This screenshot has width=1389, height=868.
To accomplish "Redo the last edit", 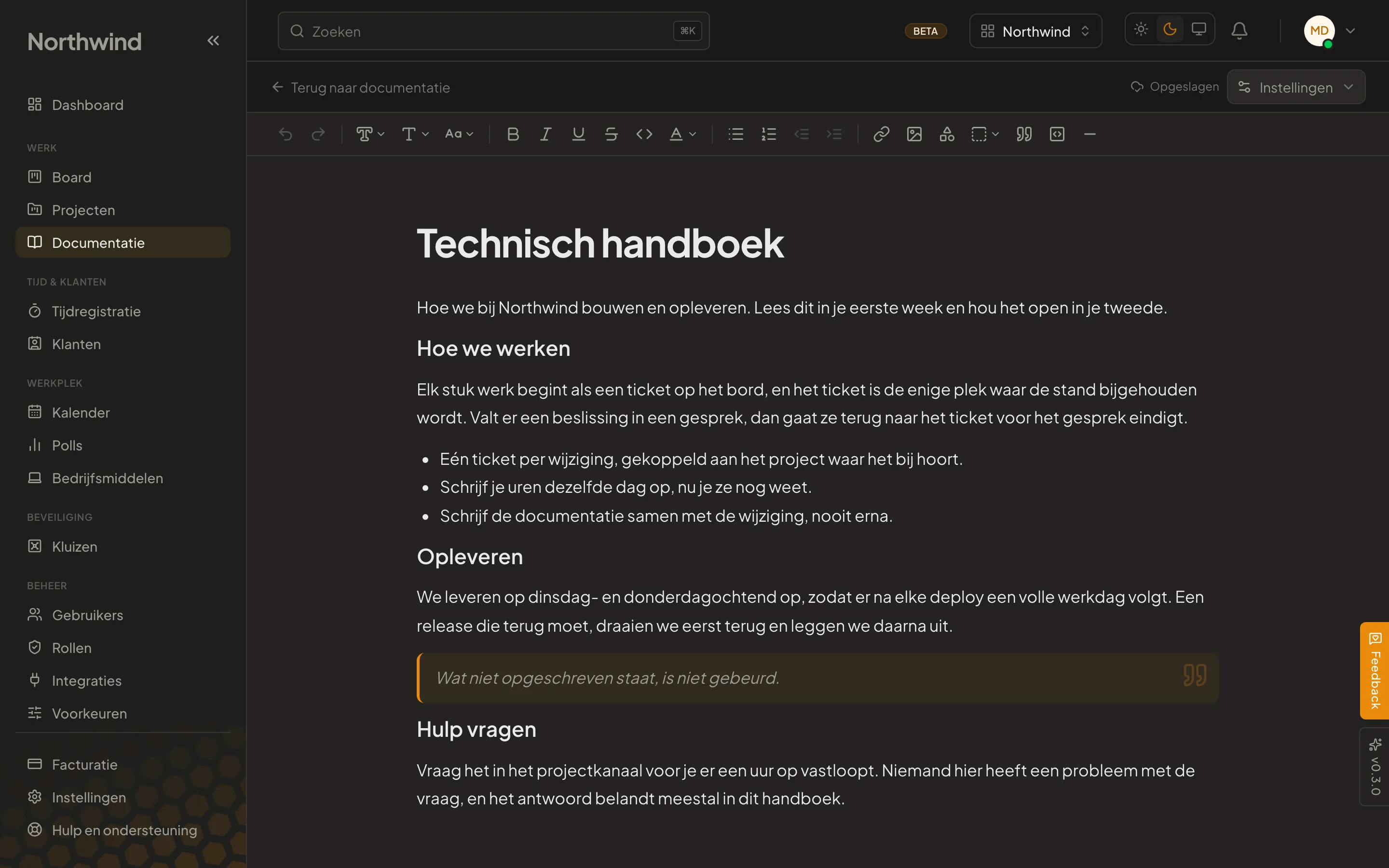I will pyautogui.click(x=318, y=135).
